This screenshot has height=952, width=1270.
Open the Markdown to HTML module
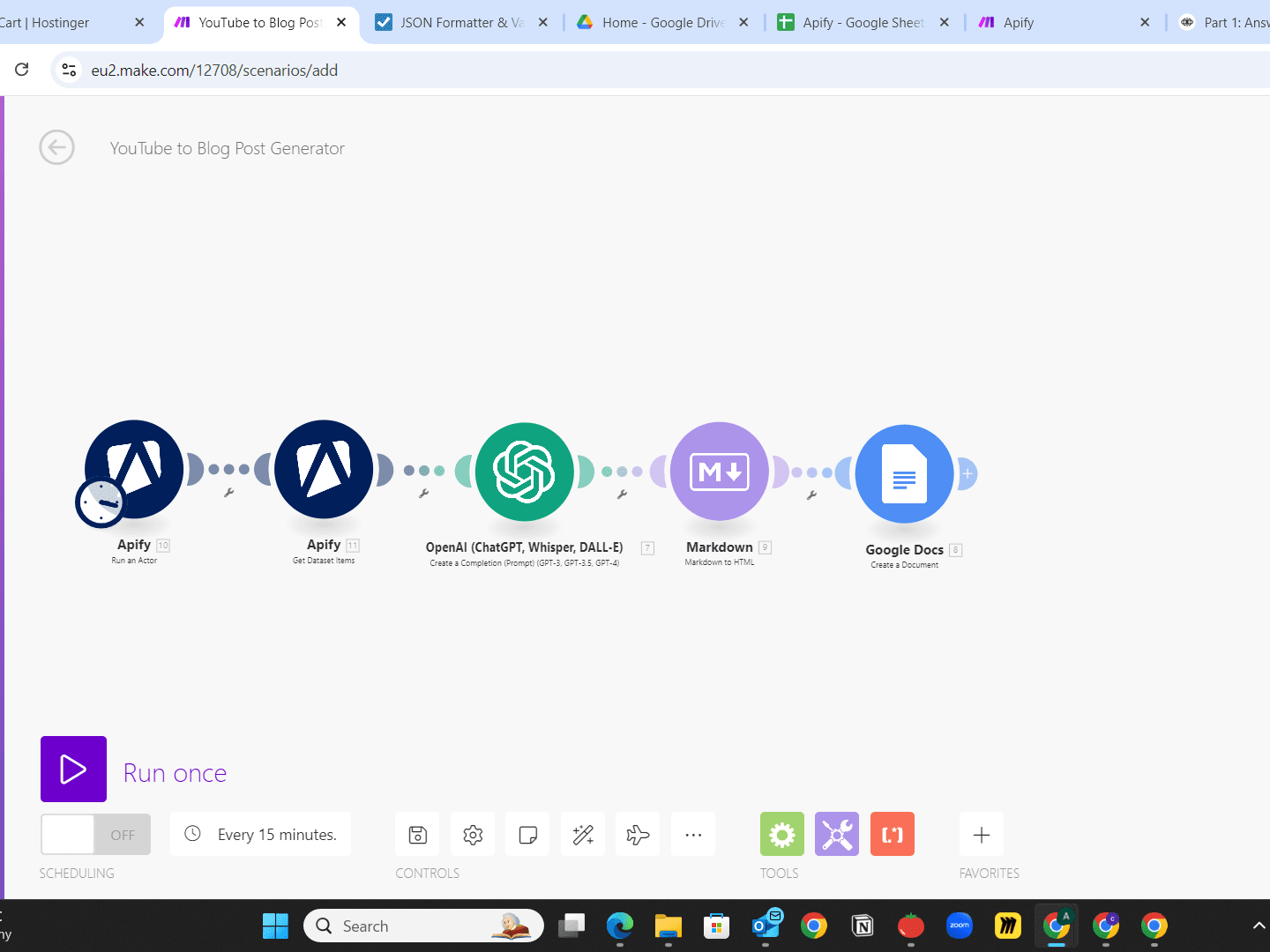tap(720, 472)
